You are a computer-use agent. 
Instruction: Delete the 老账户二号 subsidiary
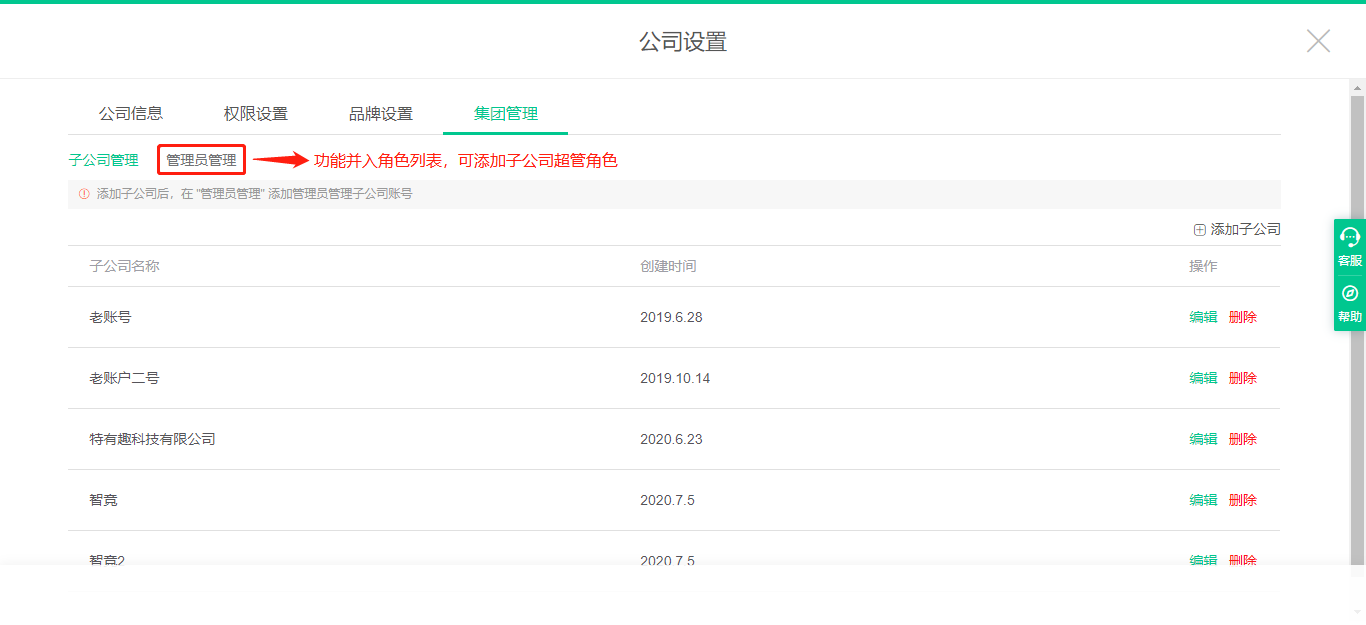click(x=1243, y=378)
